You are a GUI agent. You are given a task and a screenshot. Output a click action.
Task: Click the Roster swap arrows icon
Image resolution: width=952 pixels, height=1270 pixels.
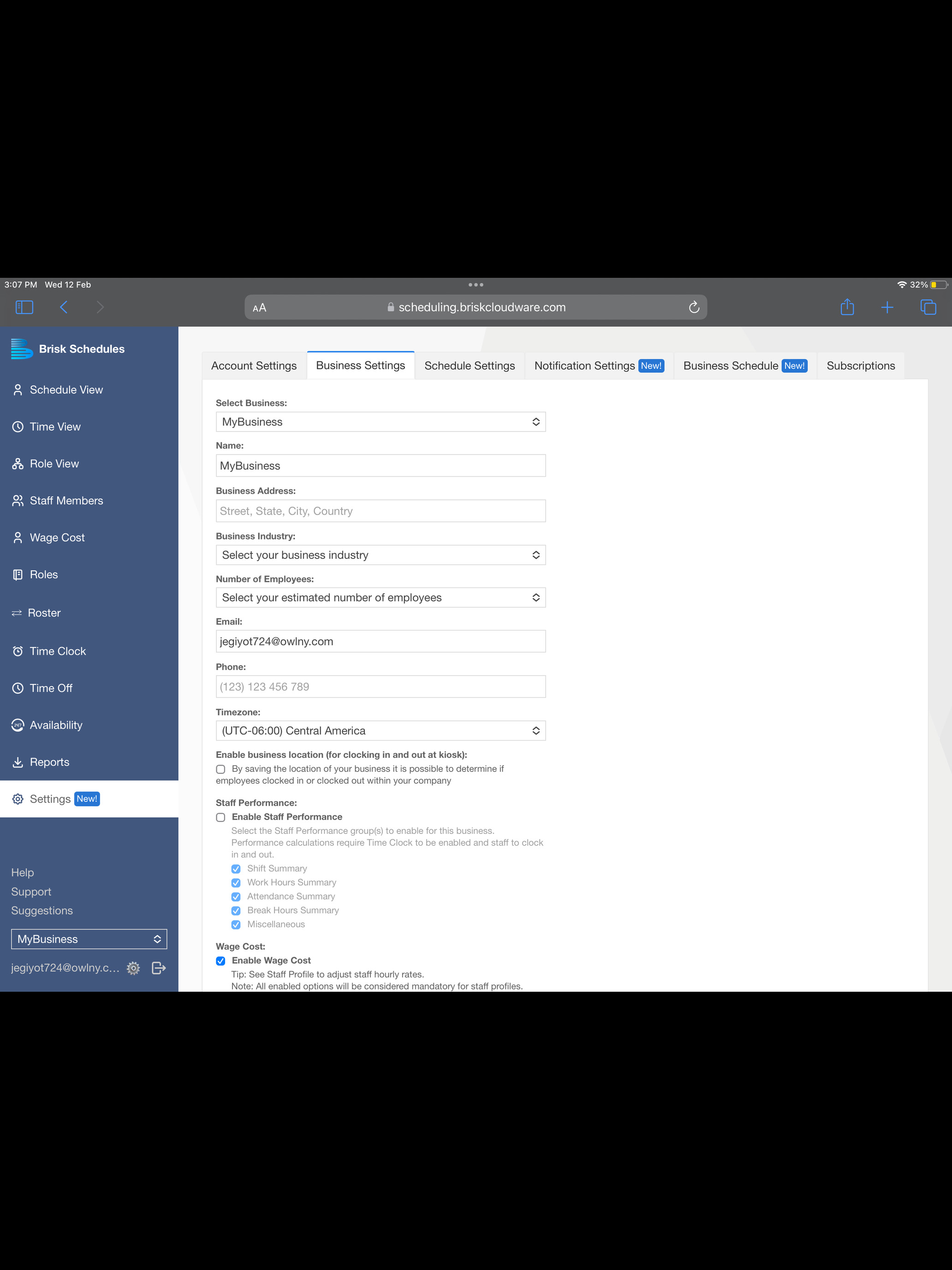tap(17, 613)
